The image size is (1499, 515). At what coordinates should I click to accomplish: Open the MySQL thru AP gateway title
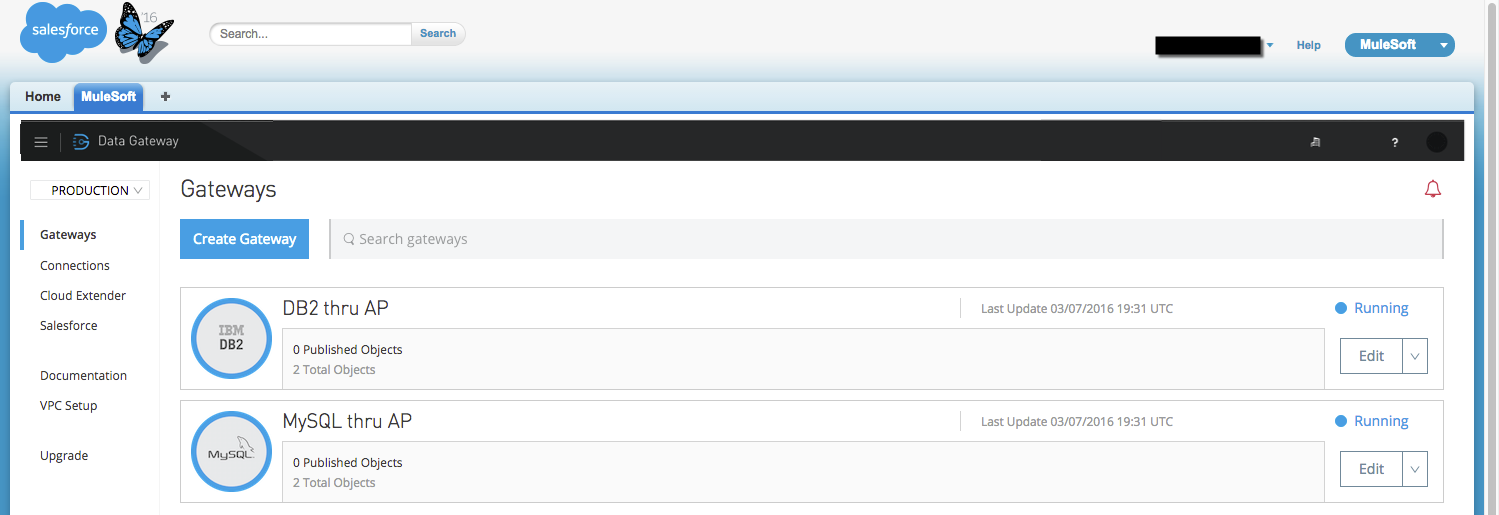(x=347, y=421)
